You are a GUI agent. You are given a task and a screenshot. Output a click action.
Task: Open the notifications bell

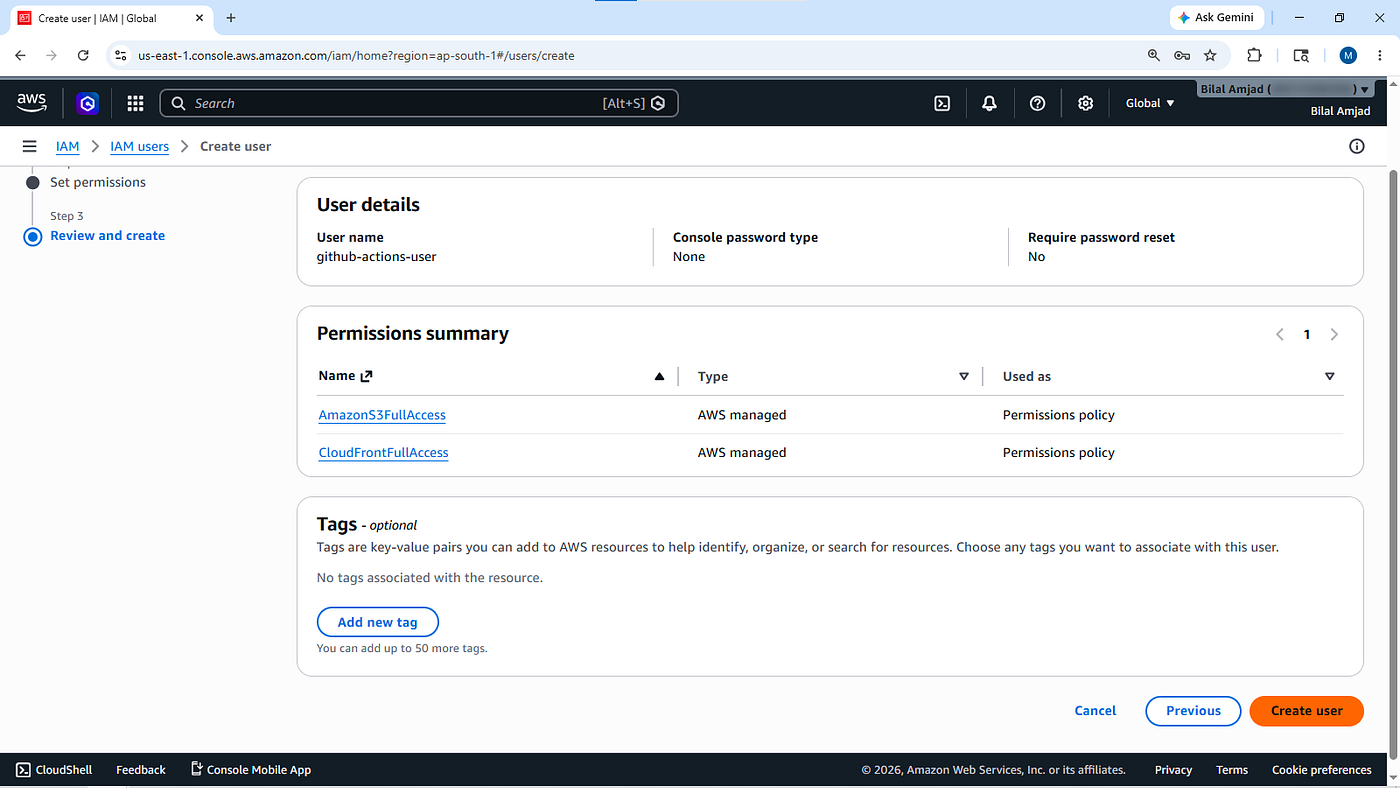pyautogui.click(x=990, y=103)
